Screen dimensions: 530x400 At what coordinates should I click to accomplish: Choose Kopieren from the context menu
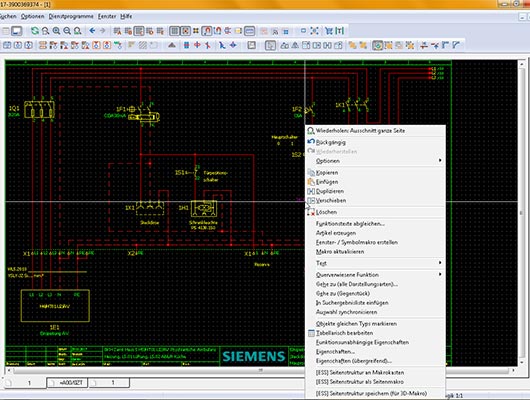coord(375,172)
